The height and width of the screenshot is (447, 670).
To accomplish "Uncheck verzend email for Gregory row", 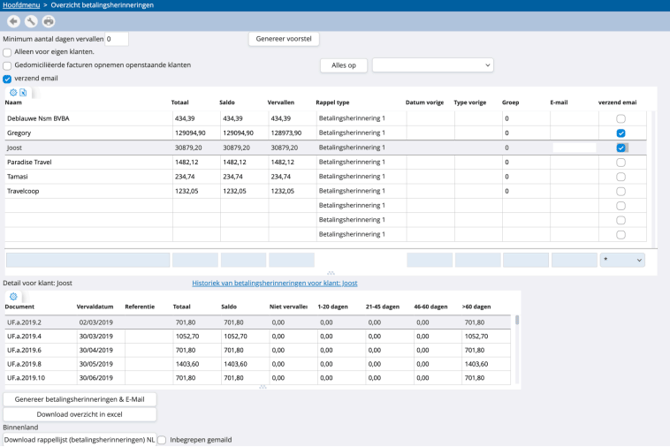I will point(621,133).
